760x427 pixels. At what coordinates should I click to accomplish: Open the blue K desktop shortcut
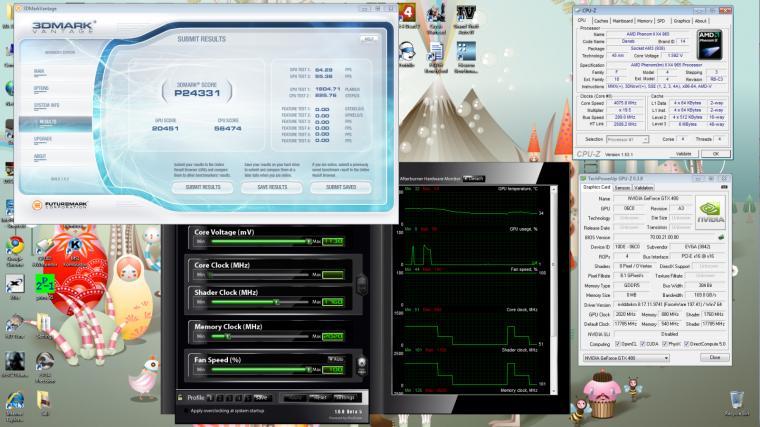(74, 245)
